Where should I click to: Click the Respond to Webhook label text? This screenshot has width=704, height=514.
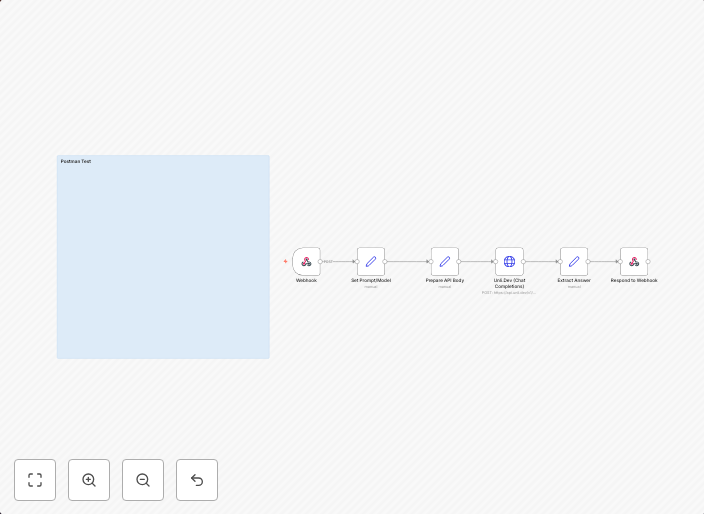634,280
